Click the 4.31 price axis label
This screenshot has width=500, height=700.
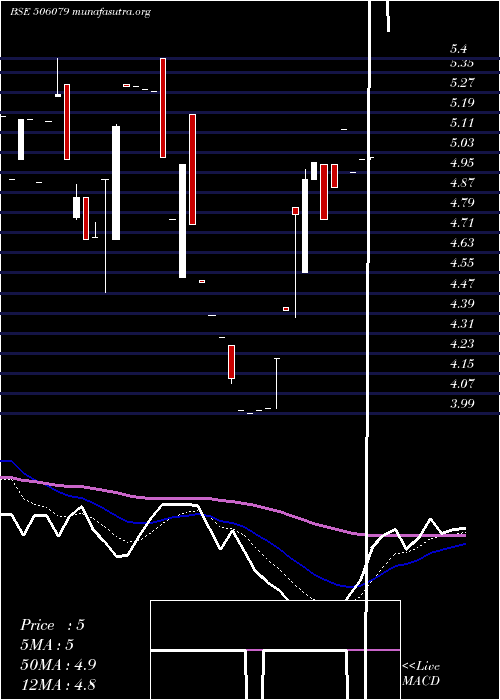click(462, 324)
